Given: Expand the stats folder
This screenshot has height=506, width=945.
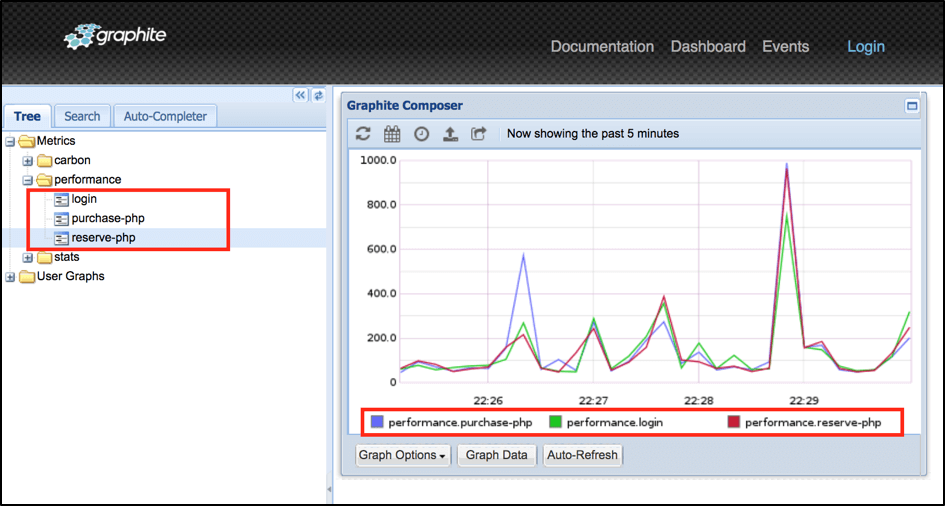Looking at the screenshot, I should pos(27,258).
